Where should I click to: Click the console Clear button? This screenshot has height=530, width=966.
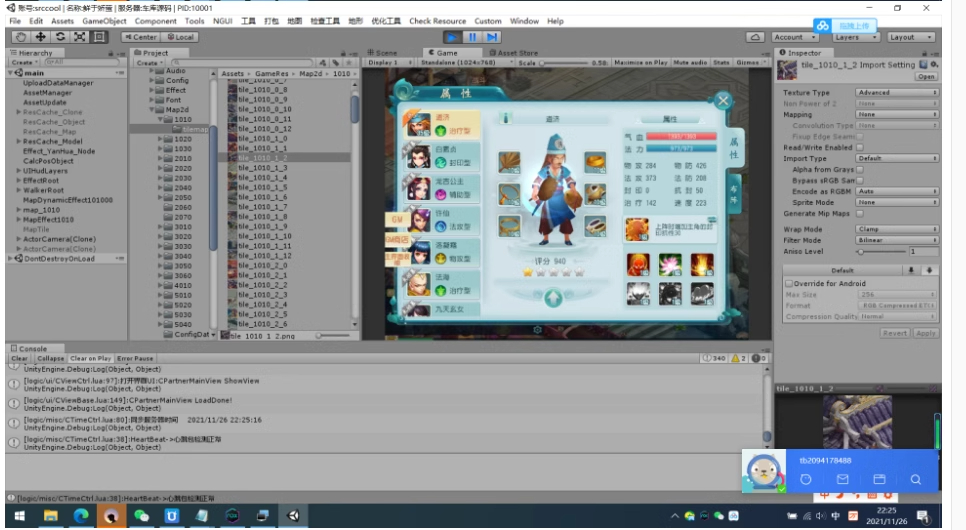click(20, 358)
